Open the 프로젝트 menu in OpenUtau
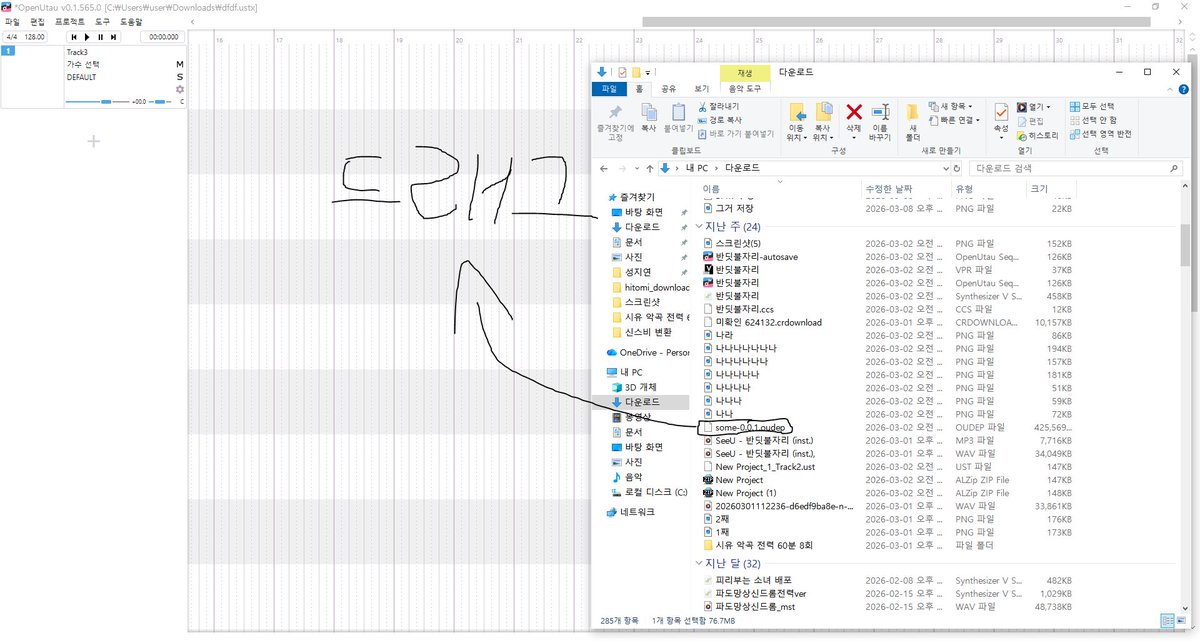1200x643 pixels. [x=70, y=21]
